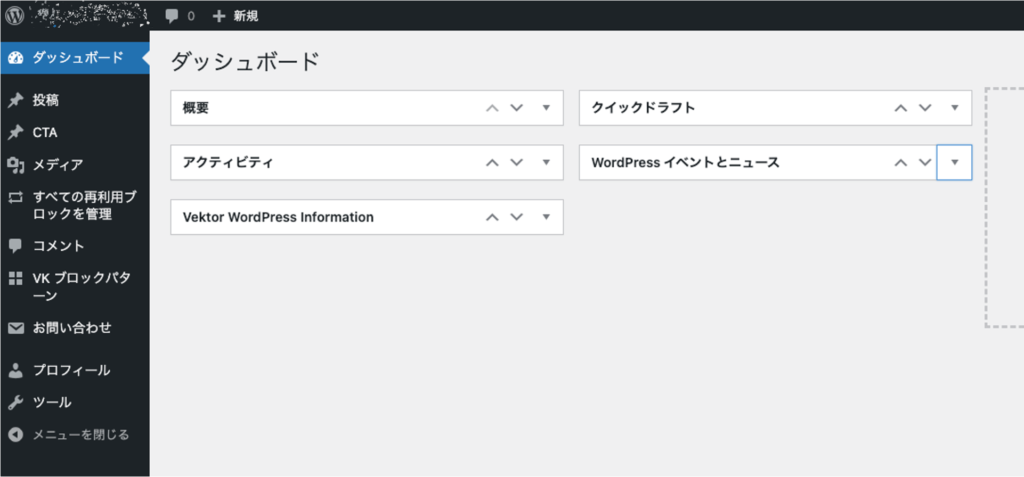Open comments bubble icon in admin bar
This screenshot has width=1024, height=477.
click(x=172, y=16)
